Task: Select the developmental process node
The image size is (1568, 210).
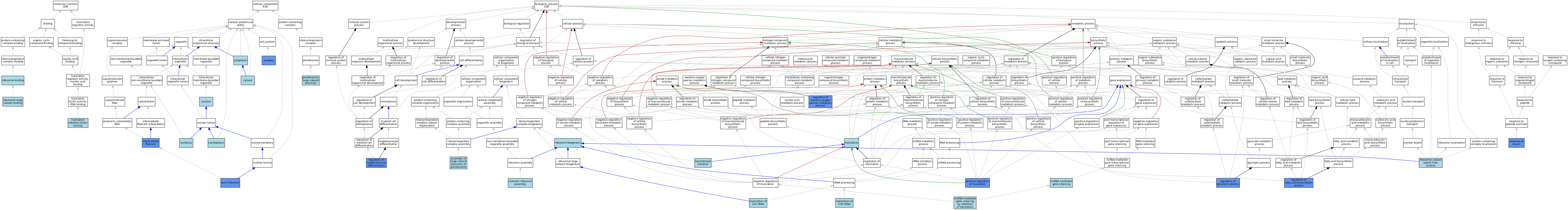Action: (456, 24)
